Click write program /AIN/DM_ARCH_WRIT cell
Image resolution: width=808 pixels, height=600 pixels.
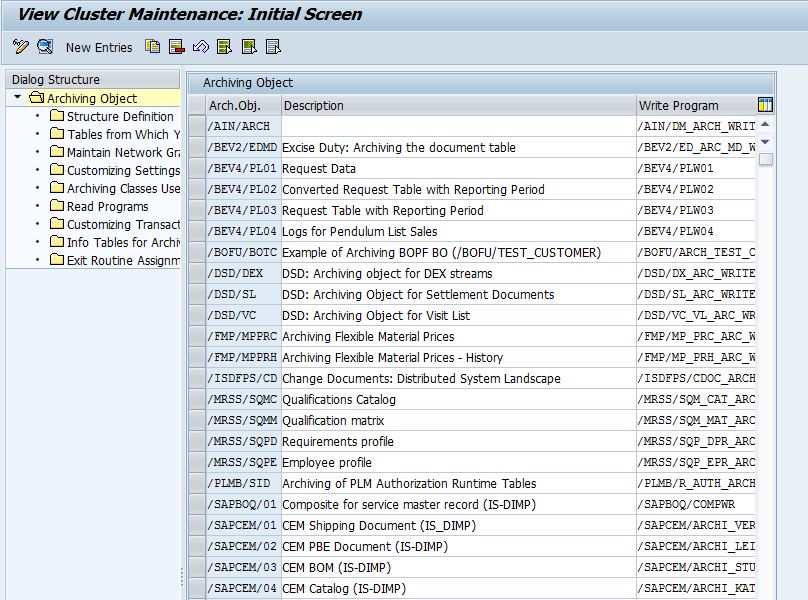click(x=696, y=126)
